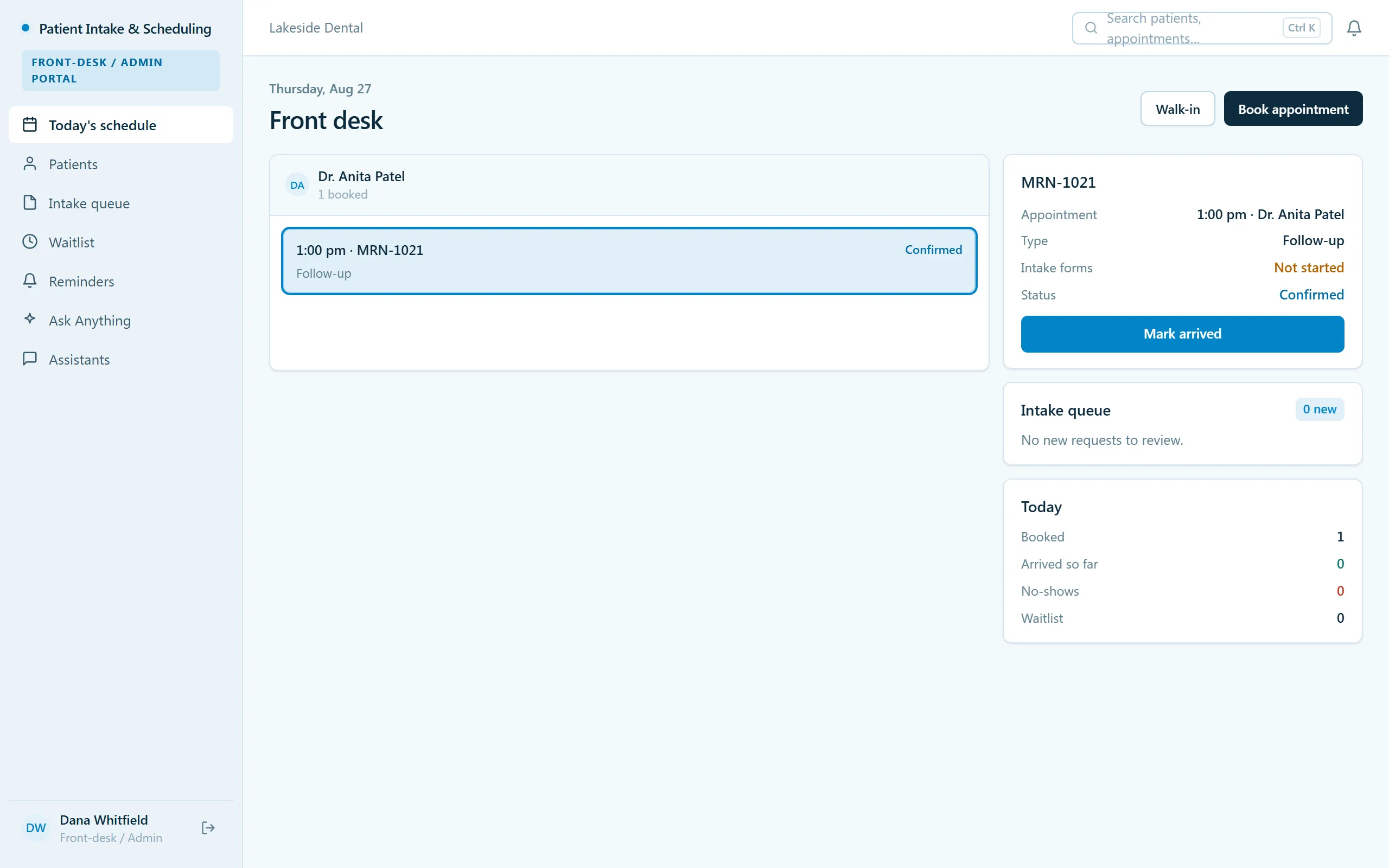The image size is (1389, 868).
Task: Click the Book appointment button
Action: 1293,108
